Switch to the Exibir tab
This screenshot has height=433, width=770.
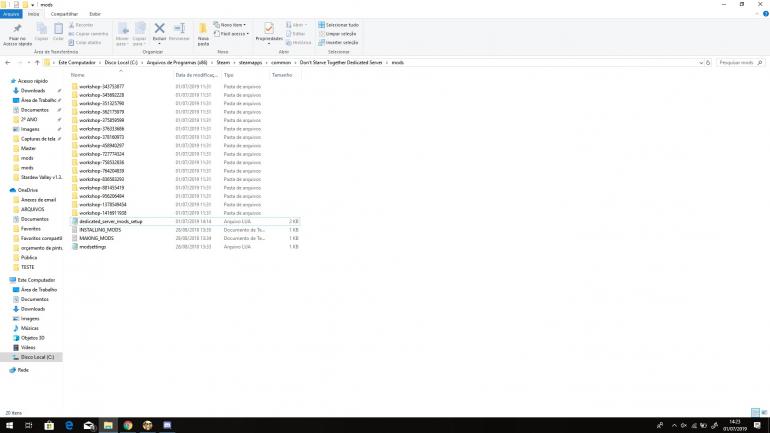95,14
